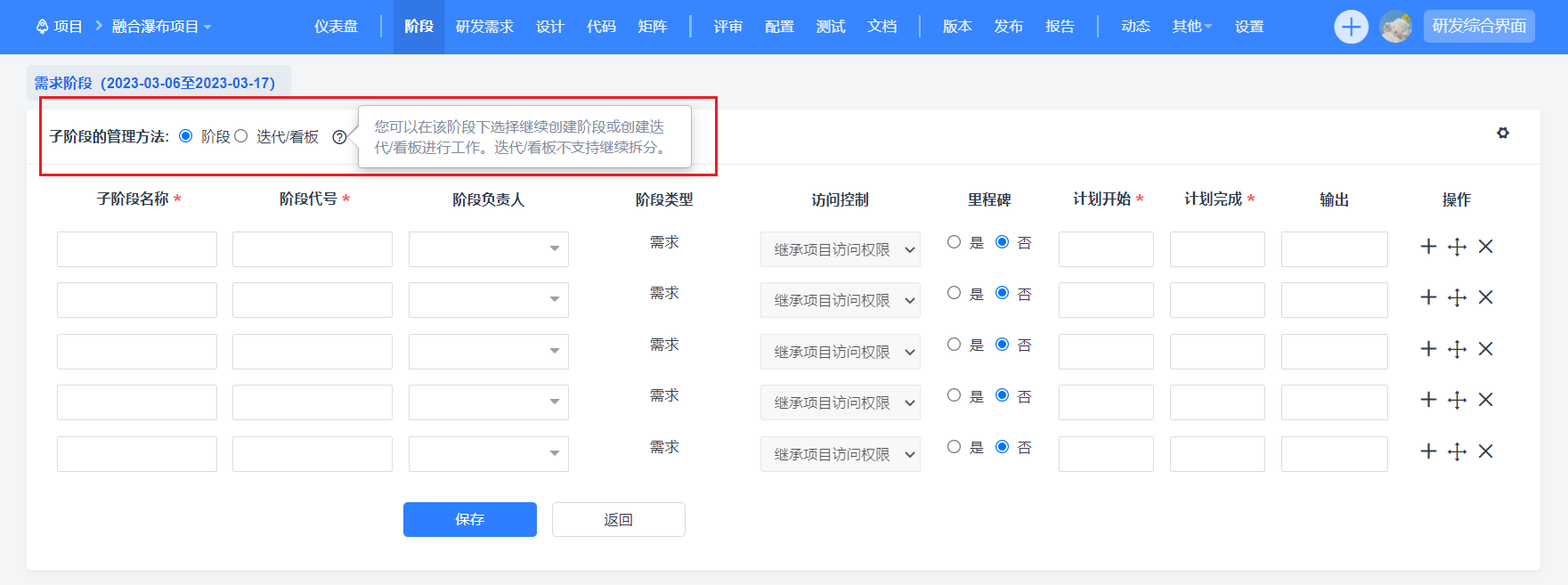Image resolution: width=1568 pixels, height=585 pixels.
Task: Click the help question mark icon
Action: point(339,137)
